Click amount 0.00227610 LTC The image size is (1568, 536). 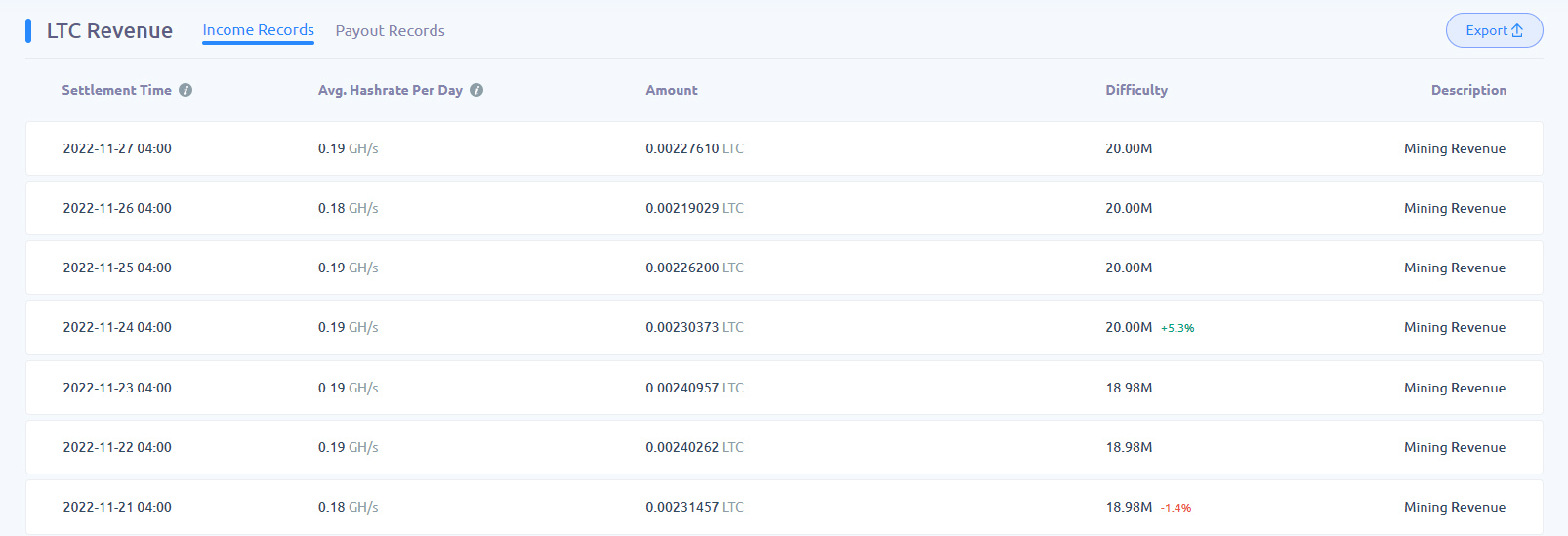click(694, 148)
